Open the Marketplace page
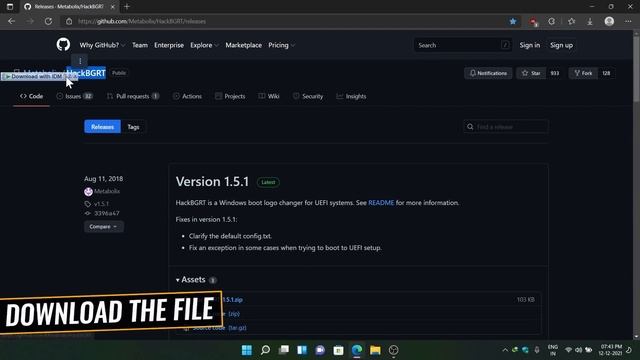640x360 pixels. click(x=244, y=45)
